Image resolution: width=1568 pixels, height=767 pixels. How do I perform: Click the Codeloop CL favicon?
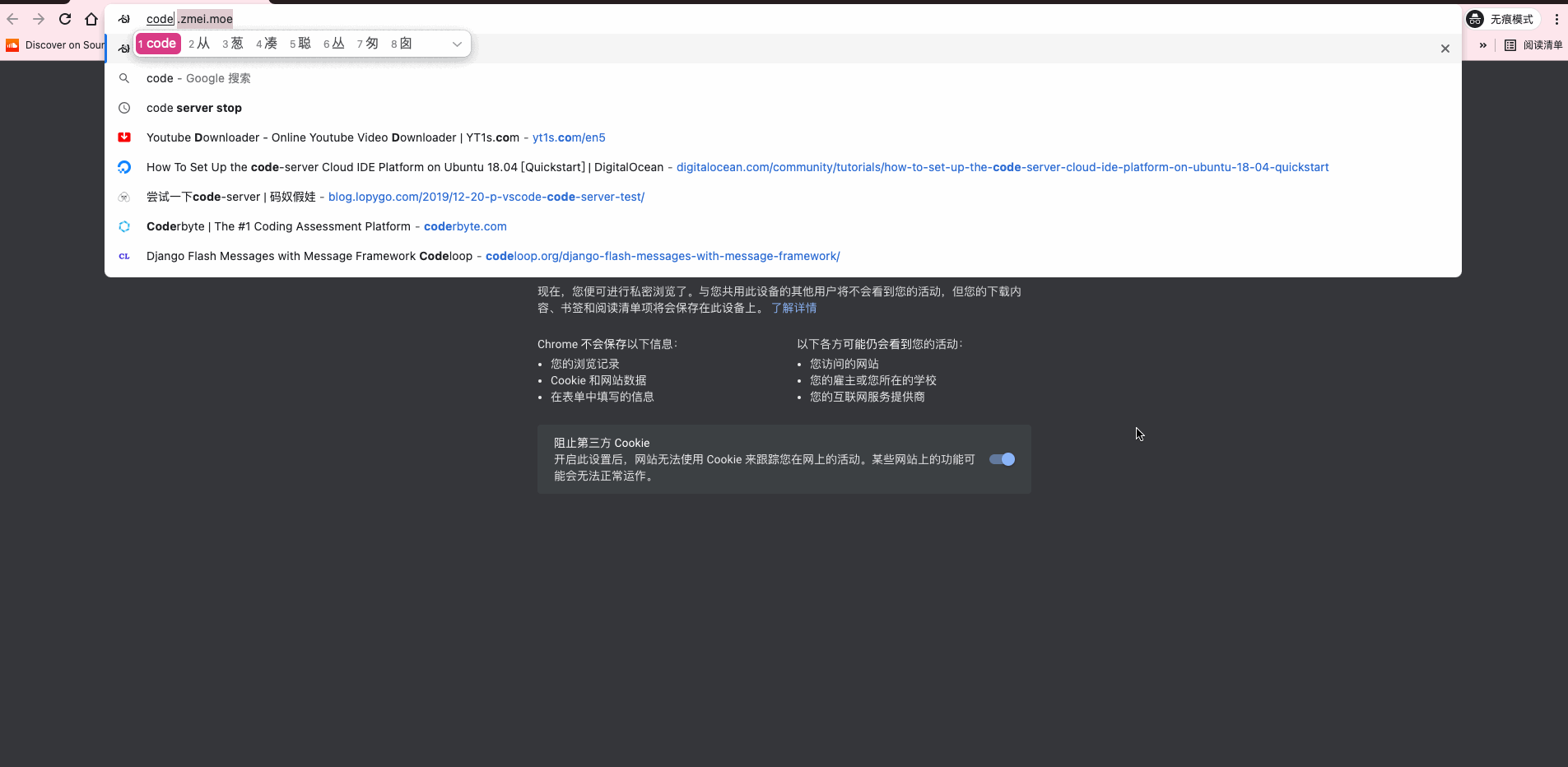pyautogui.click(x=124, y=256)
